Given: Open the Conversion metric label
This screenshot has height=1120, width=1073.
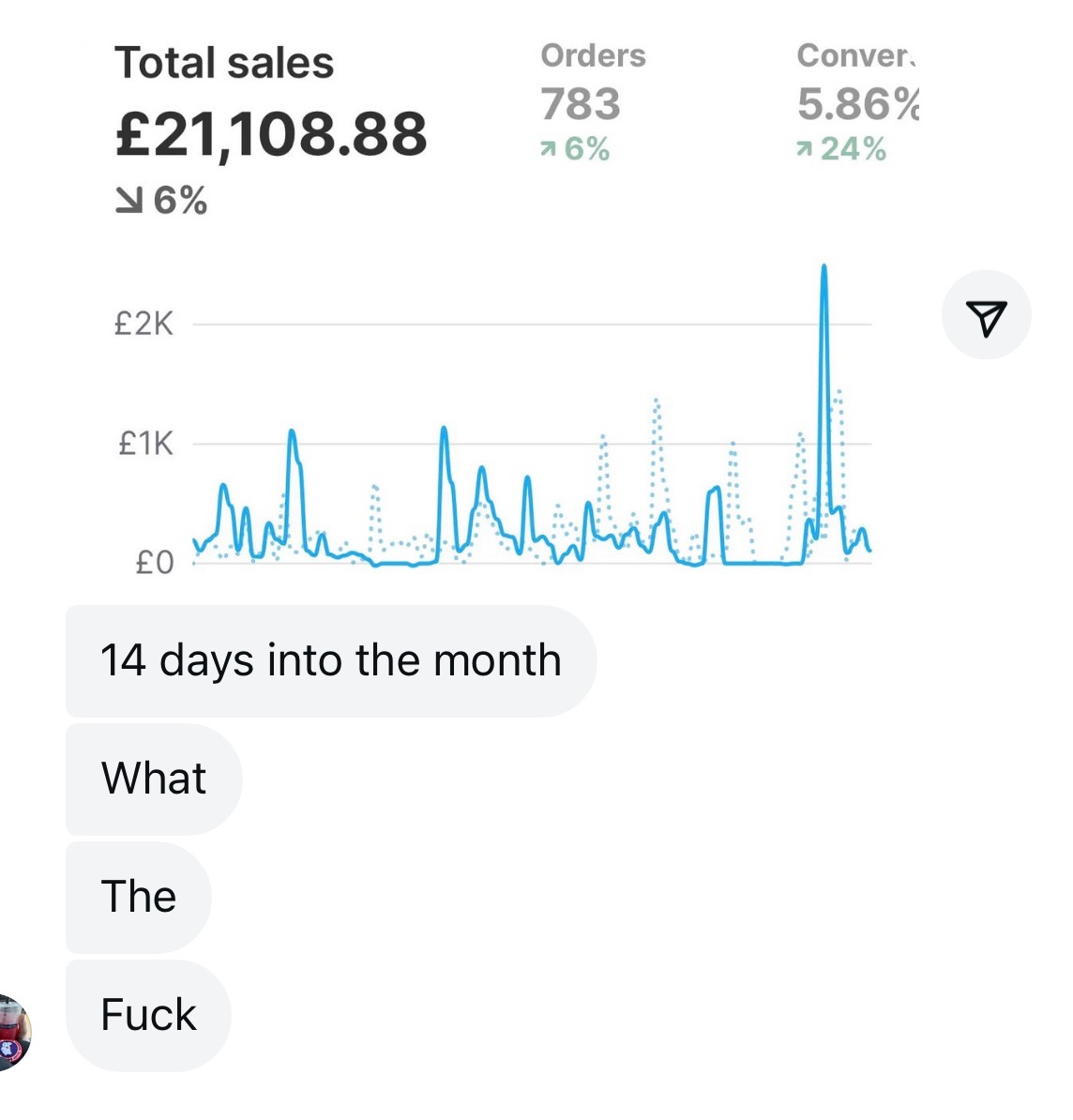Looking at the screenshot, I should 856,55.
